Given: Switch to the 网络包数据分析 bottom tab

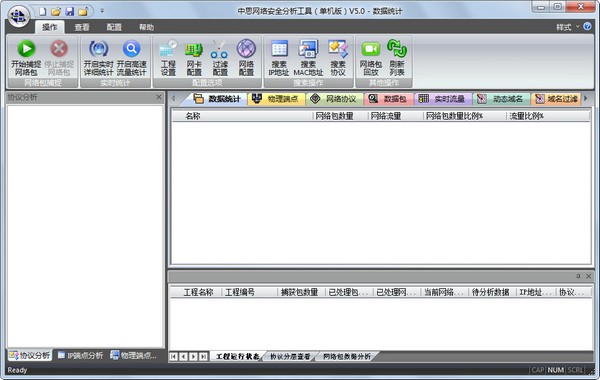Looking at the screenshot, I should 347,357.
